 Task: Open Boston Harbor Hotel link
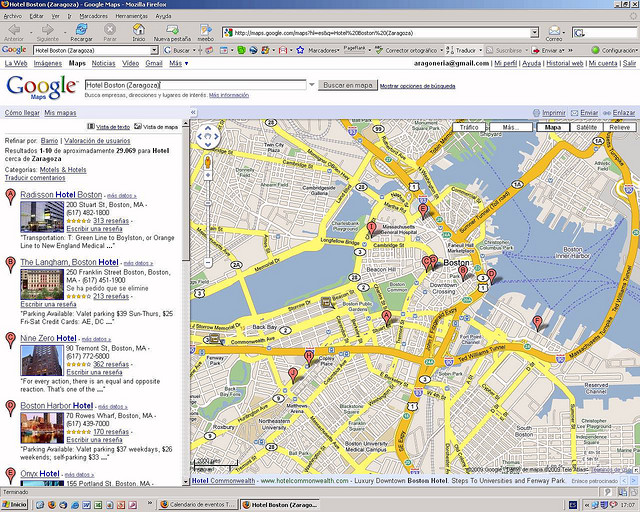point(57,405)
